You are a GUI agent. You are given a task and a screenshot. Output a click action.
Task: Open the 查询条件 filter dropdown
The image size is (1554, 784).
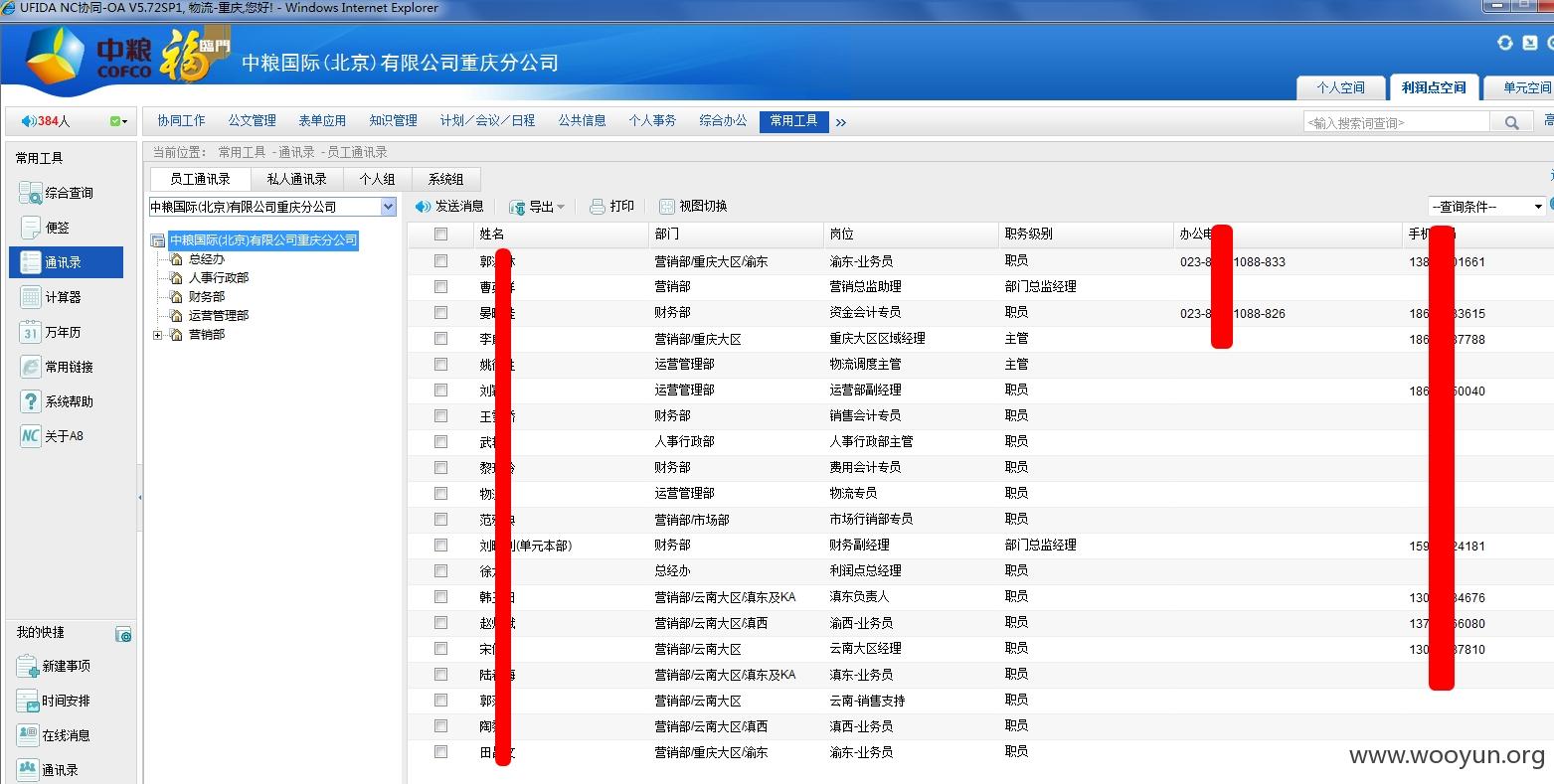click(1487, 207)
